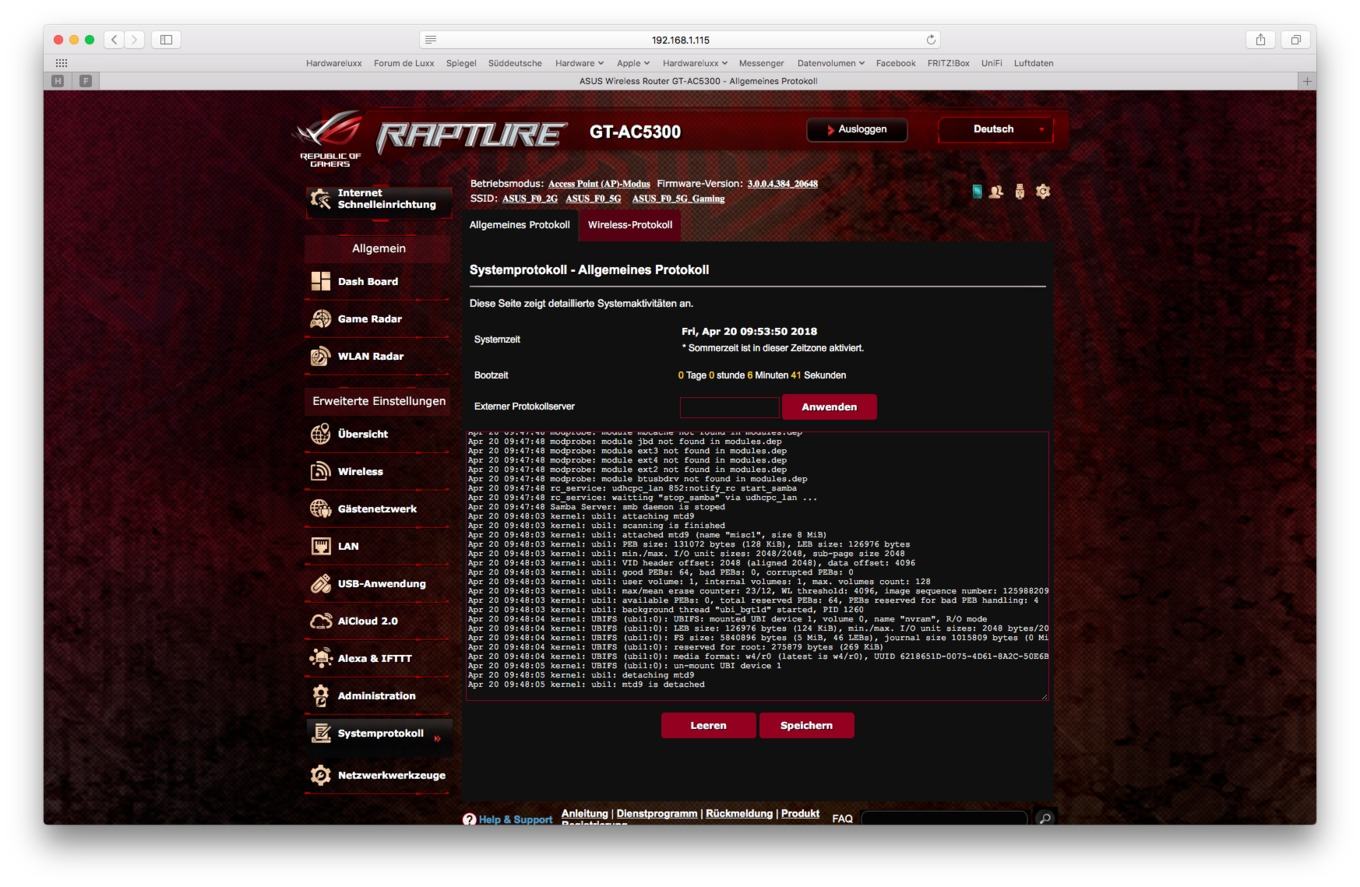Open the Rückmeldung support link
1360x887 pixels.
point(739,813)
